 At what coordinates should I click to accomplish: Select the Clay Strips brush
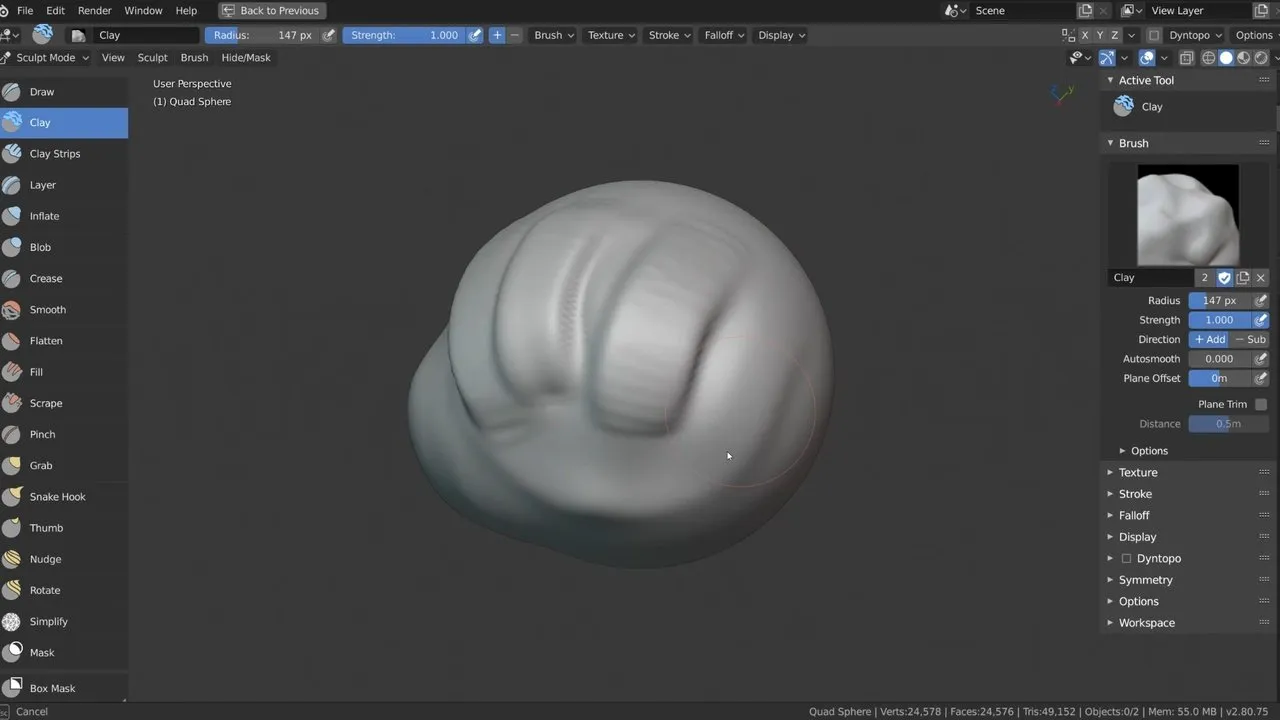pos(64,154)
